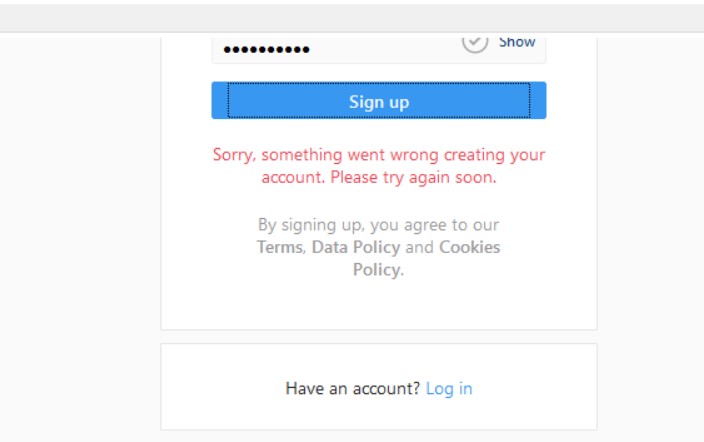Viewport: 704px width, 442px height.
Task: Open the Terms link
Action: (x=279, y=247)
